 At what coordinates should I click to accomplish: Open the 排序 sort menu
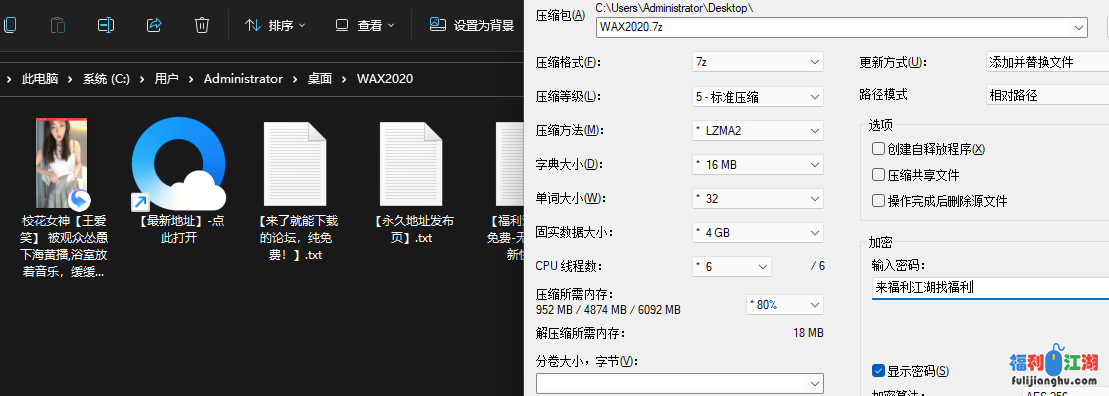275,25
